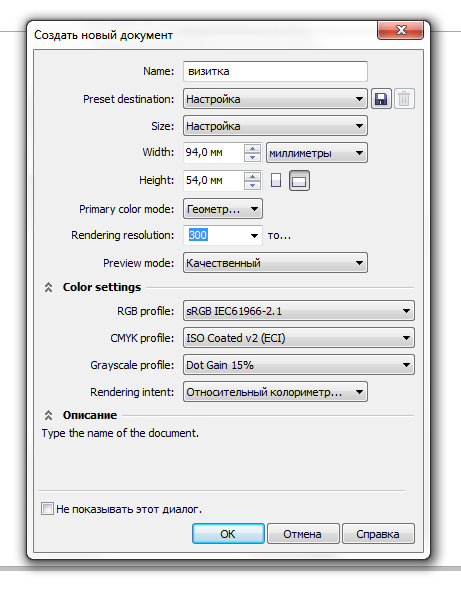Enable Не показывать этот диалог checkbox
The height and width of the screenshot is (590, 461).
pos(47,509)
